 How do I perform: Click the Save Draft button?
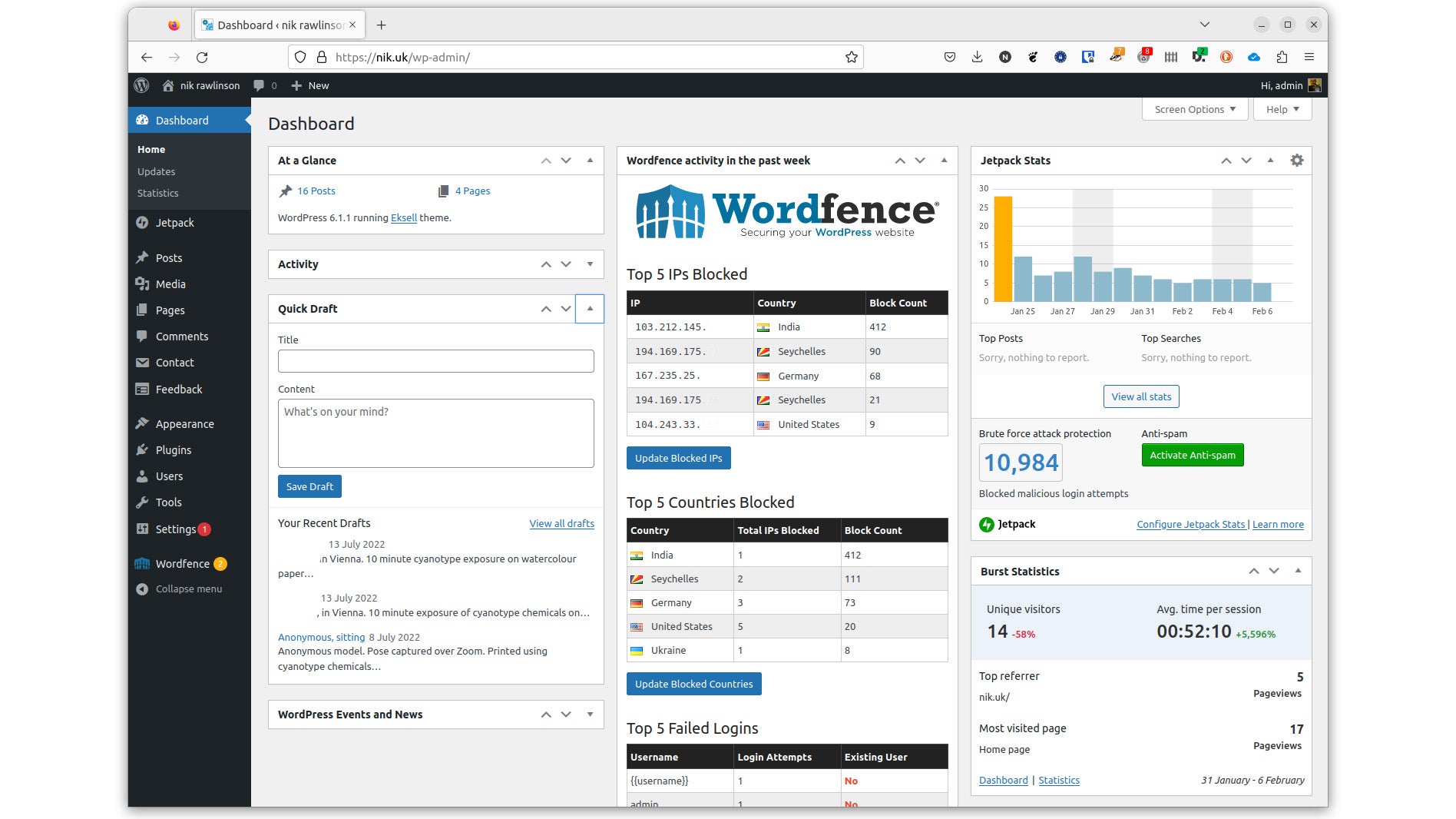309,487
